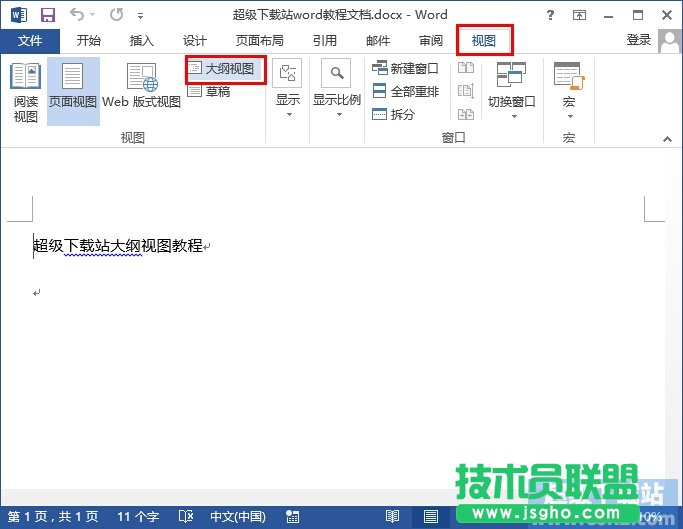Switch to 阅读视图 Read Mode

(25, 92)
